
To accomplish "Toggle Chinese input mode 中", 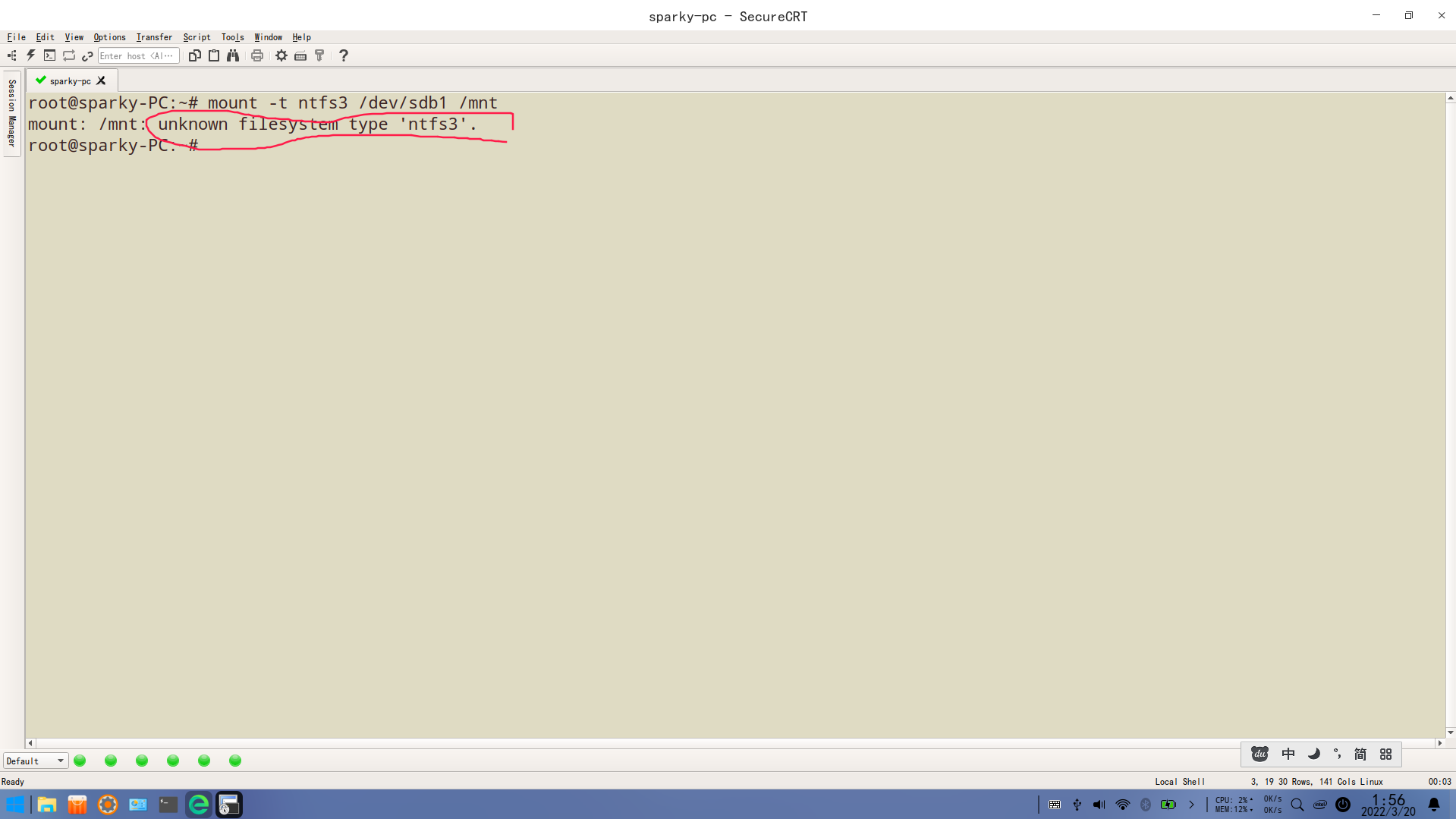I will click(1288, 754).
